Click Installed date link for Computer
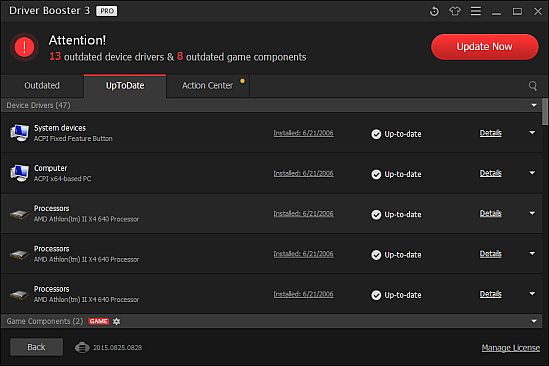Viewport: 549px width, 366px height. pos(304,173)
